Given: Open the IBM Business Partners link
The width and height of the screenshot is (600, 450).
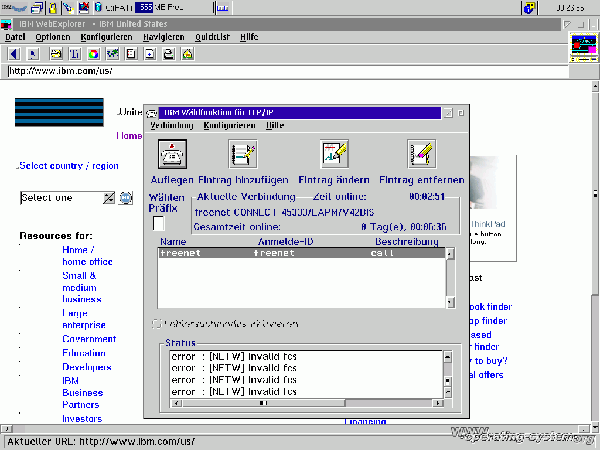Looking at the screenshot, I should pos(83,393).
